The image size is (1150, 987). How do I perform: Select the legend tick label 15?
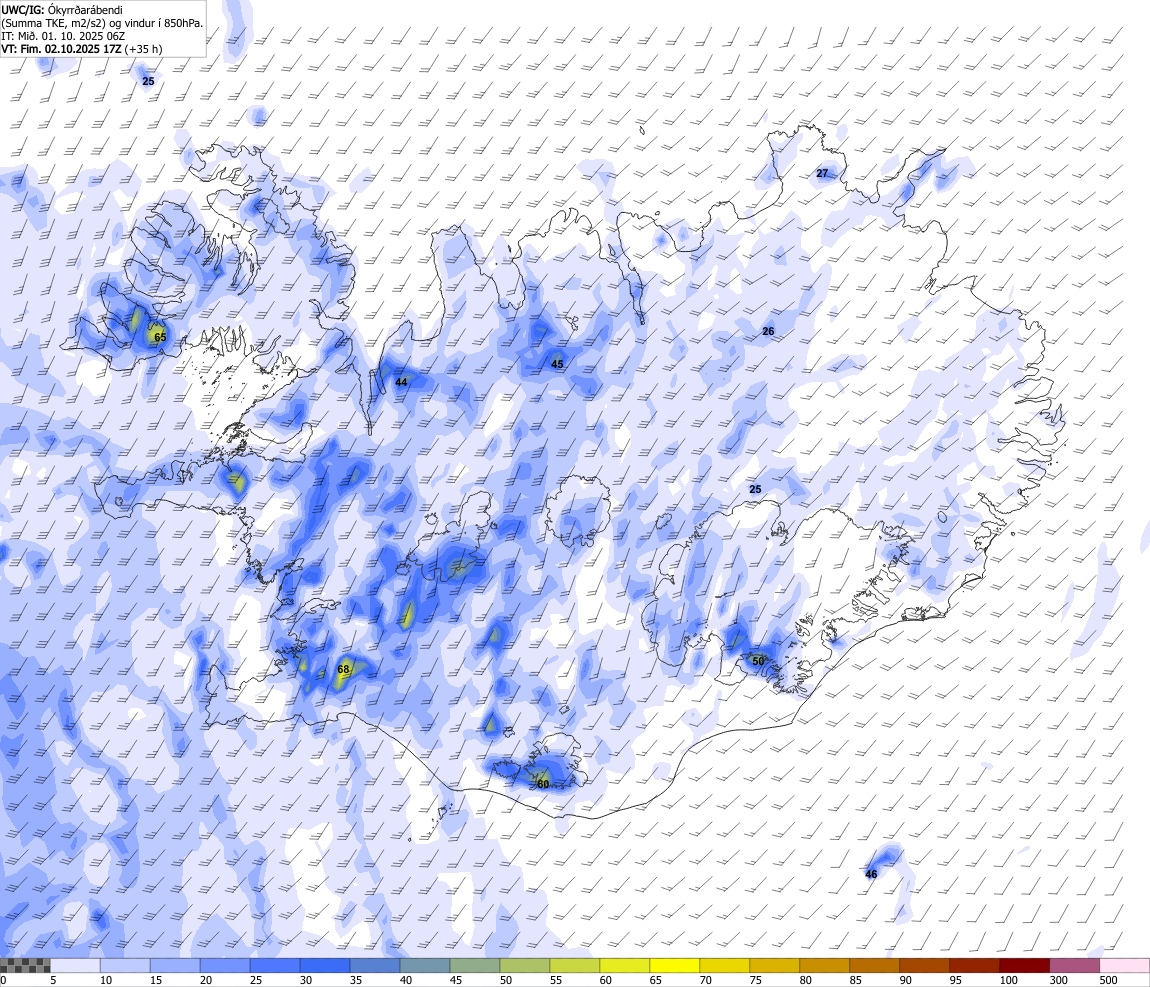point(155,980)
